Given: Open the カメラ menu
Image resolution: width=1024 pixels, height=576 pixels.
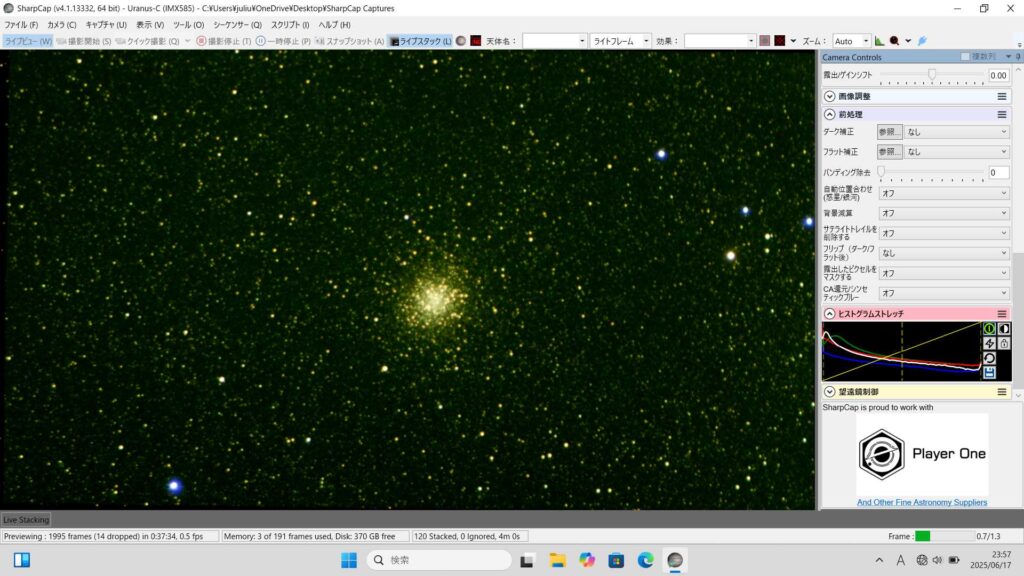Looking at the screenshot, I should click(x=61, y=25).
